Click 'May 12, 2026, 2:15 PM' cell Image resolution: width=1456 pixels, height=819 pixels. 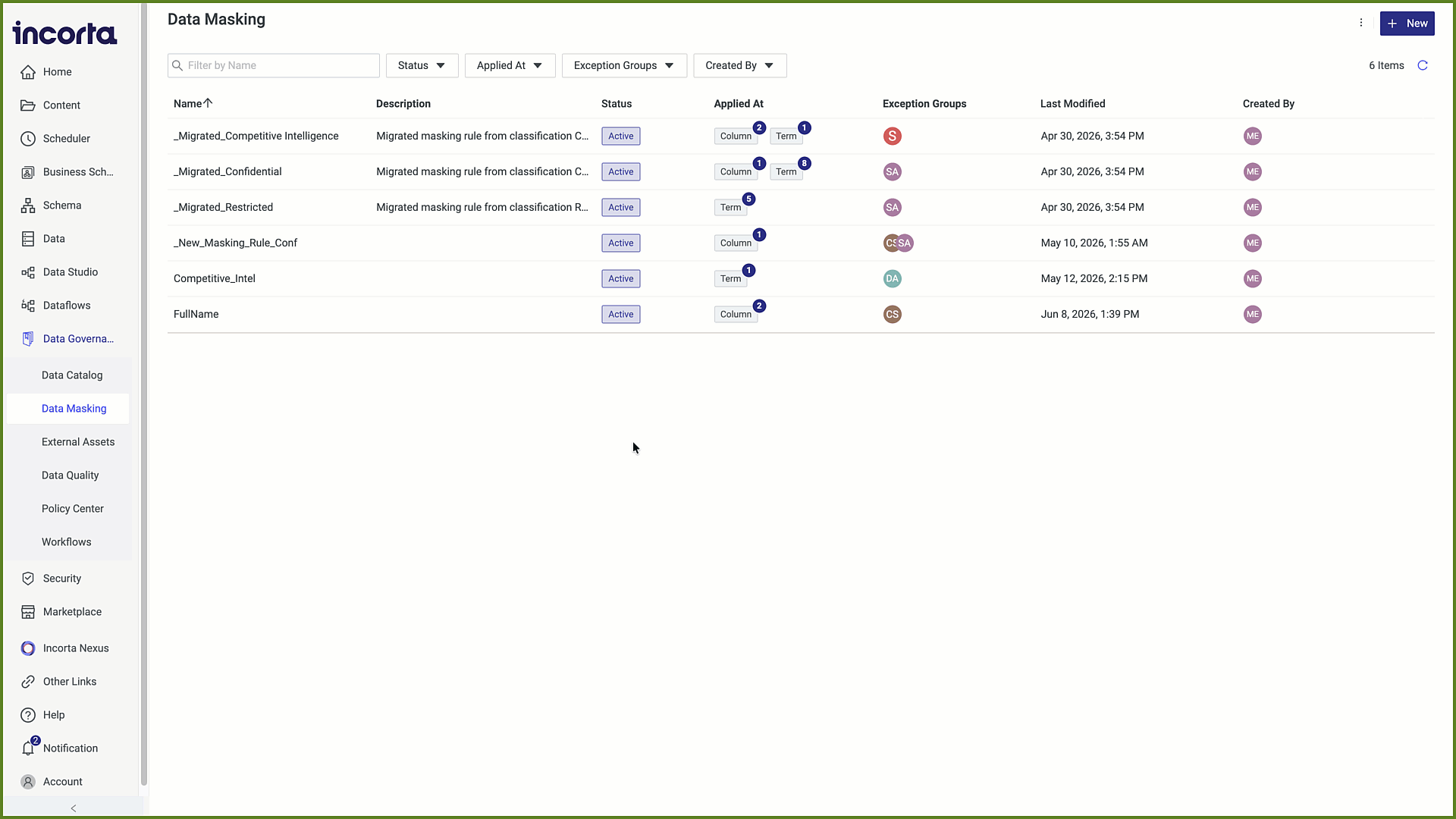[x=1094, y=279]
